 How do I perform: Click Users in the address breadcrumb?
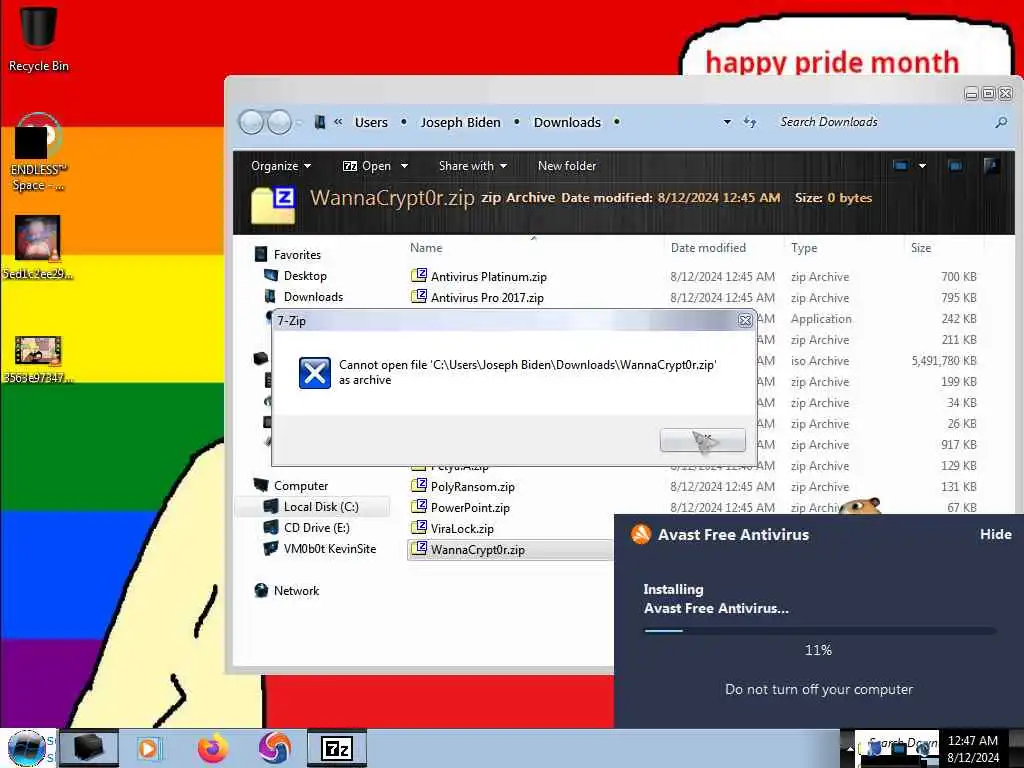click(371, 122)
